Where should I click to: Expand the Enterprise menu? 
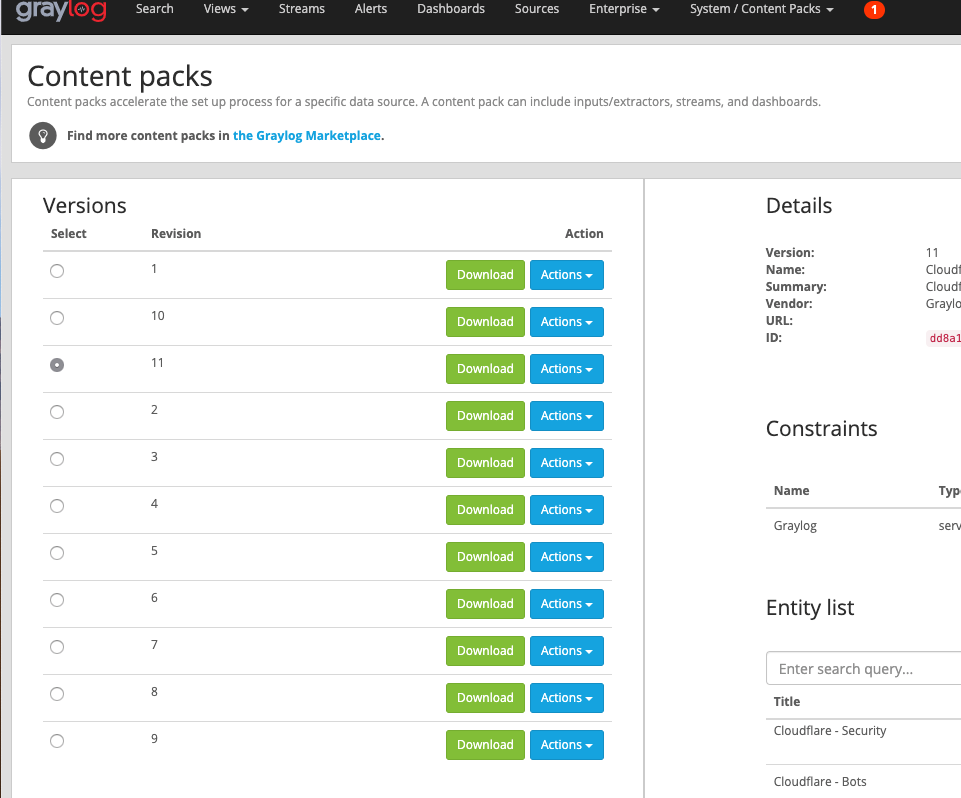pos(624,9)
